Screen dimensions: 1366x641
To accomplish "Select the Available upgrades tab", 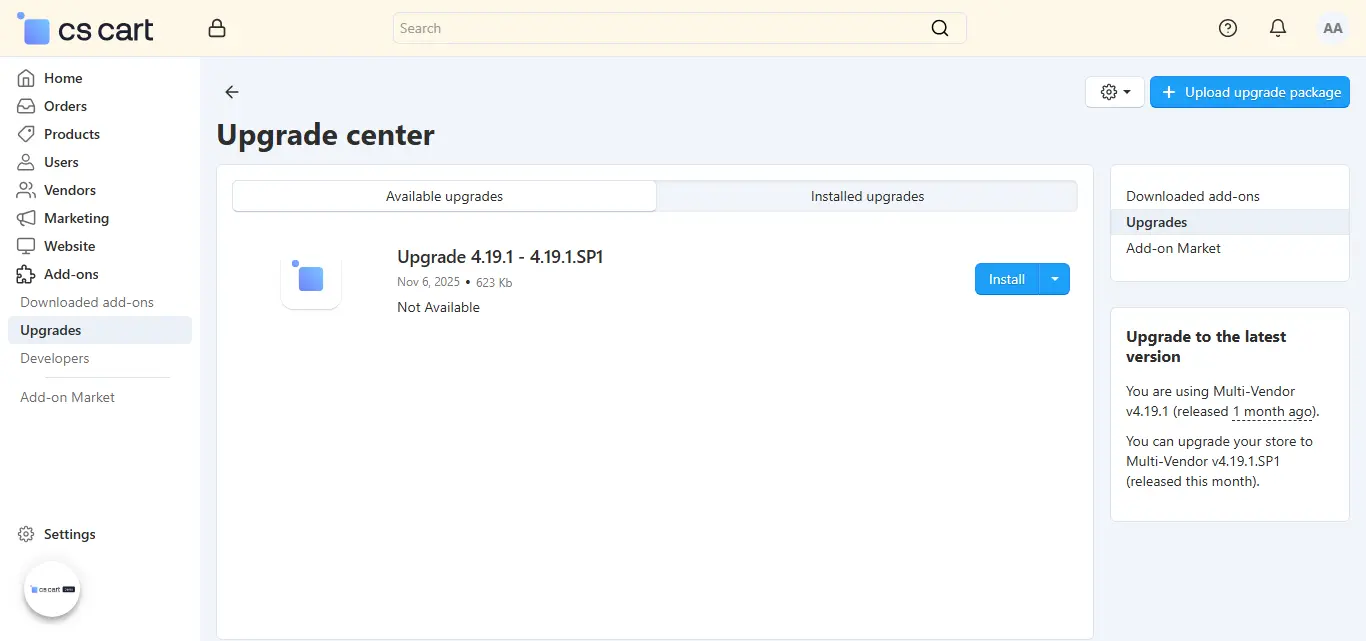I will 444,196.
